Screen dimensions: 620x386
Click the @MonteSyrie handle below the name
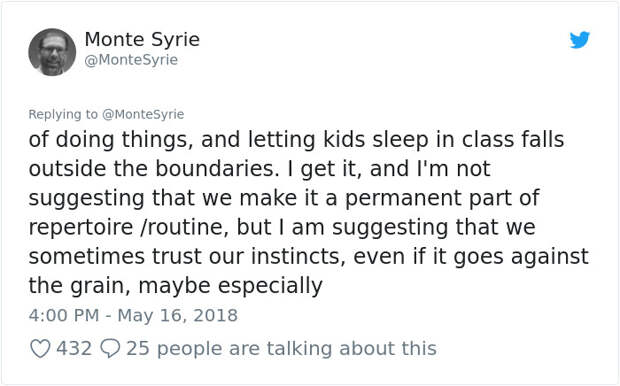pyautogui.click(x=131, y=60)
